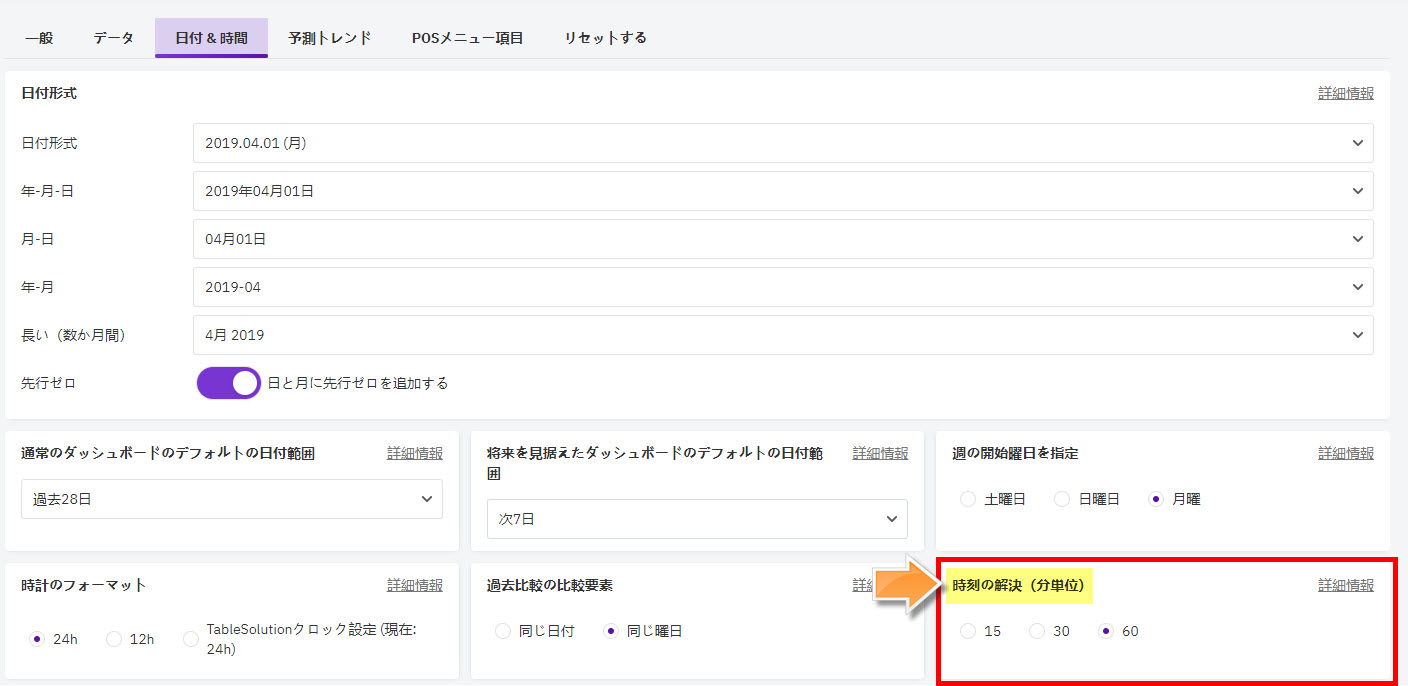Choose the 12h clock format

pos(114,639)
